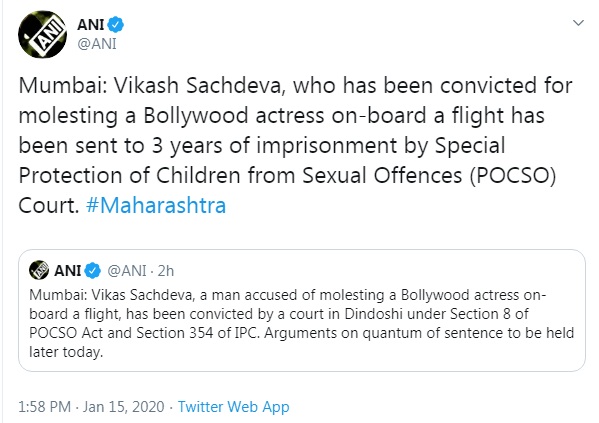Viewport: 599px width, 423px height.
Task: Expand the tweet options chevron menu
Action: tap(578, 23)
